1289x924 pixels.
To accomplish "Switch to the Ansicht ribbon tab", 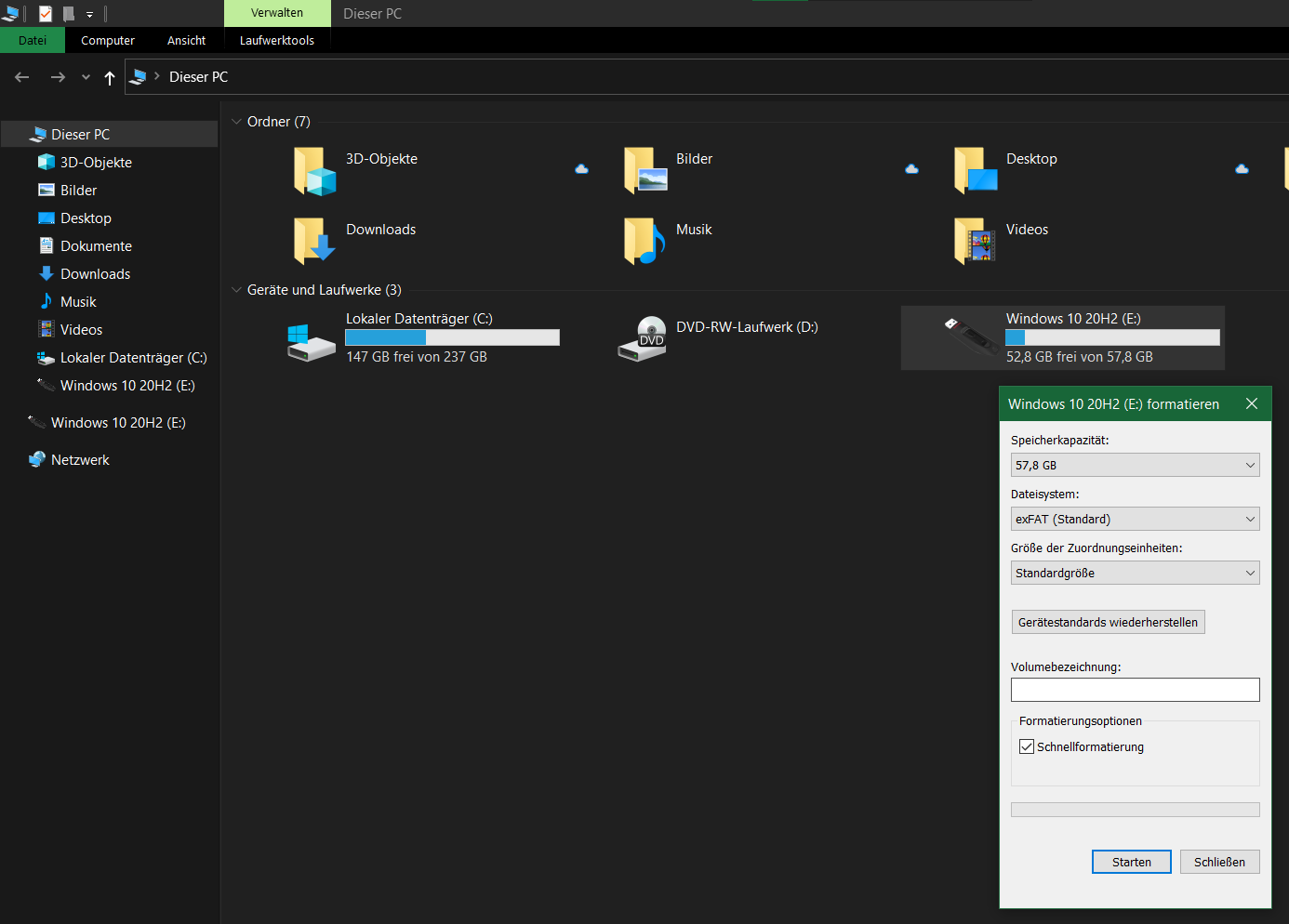I will (x=186, y=40).
